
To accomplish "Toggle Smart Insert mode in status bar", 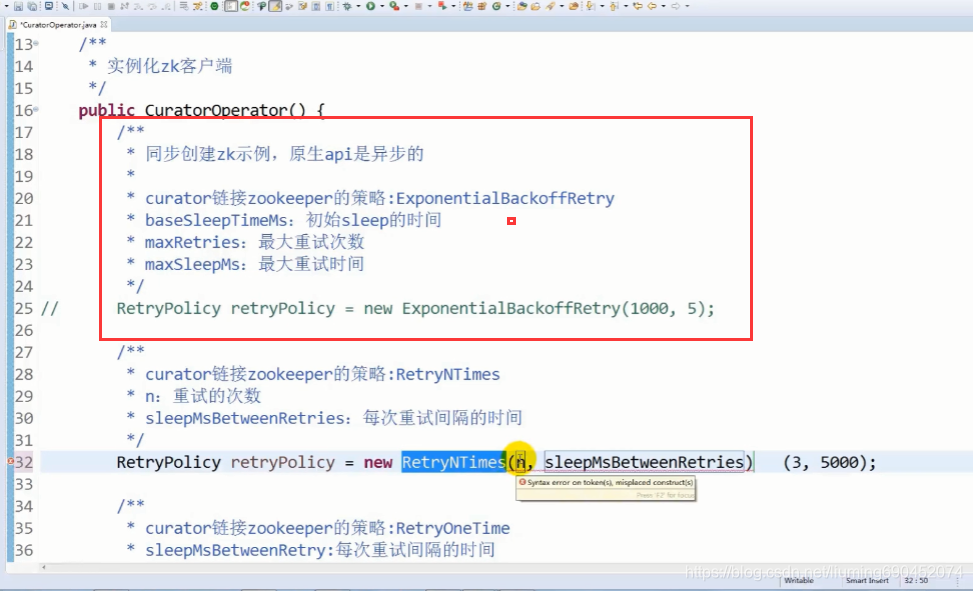I will pos(866,580).
